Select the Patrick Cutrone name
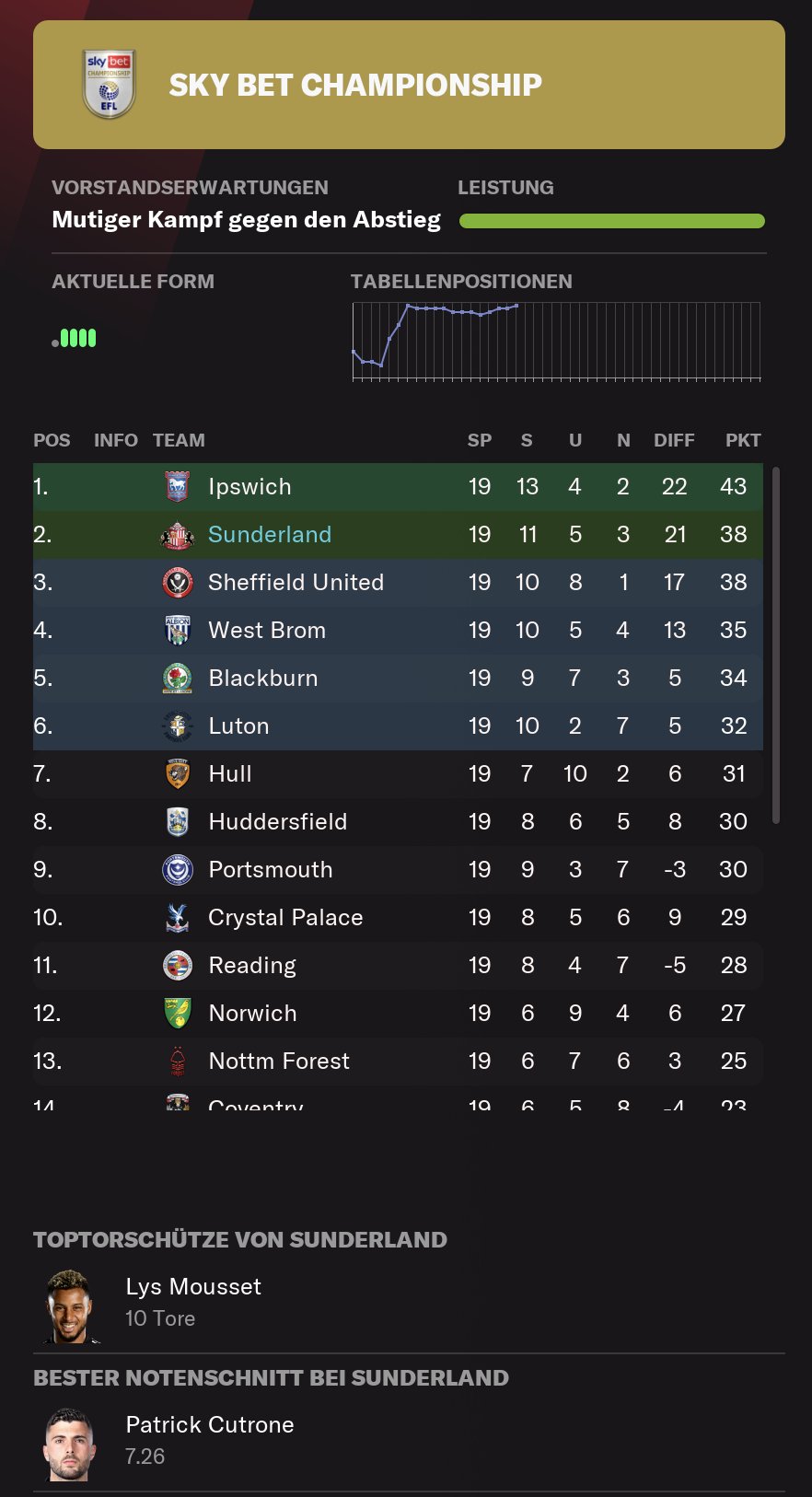The height and width of the screenshot is (1497, 812). click(x=210, y=1425)
